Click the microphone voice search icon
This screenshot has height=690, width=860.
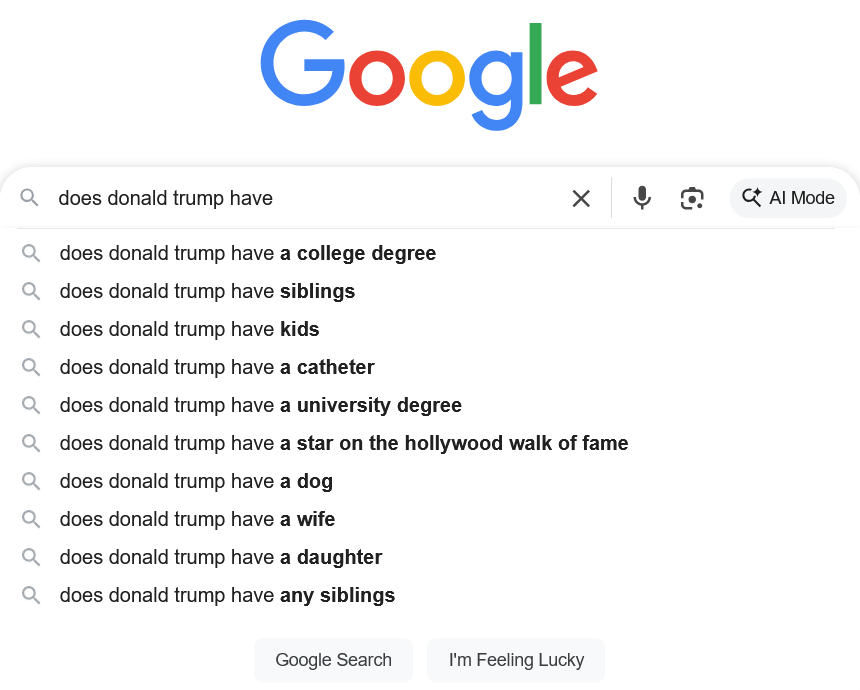[642, 198]
